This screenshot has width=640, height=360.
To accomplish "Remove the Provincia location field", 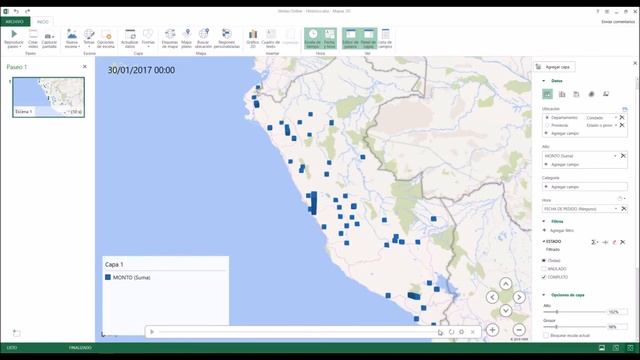I will pyautogui.click(x=622, y=125).
